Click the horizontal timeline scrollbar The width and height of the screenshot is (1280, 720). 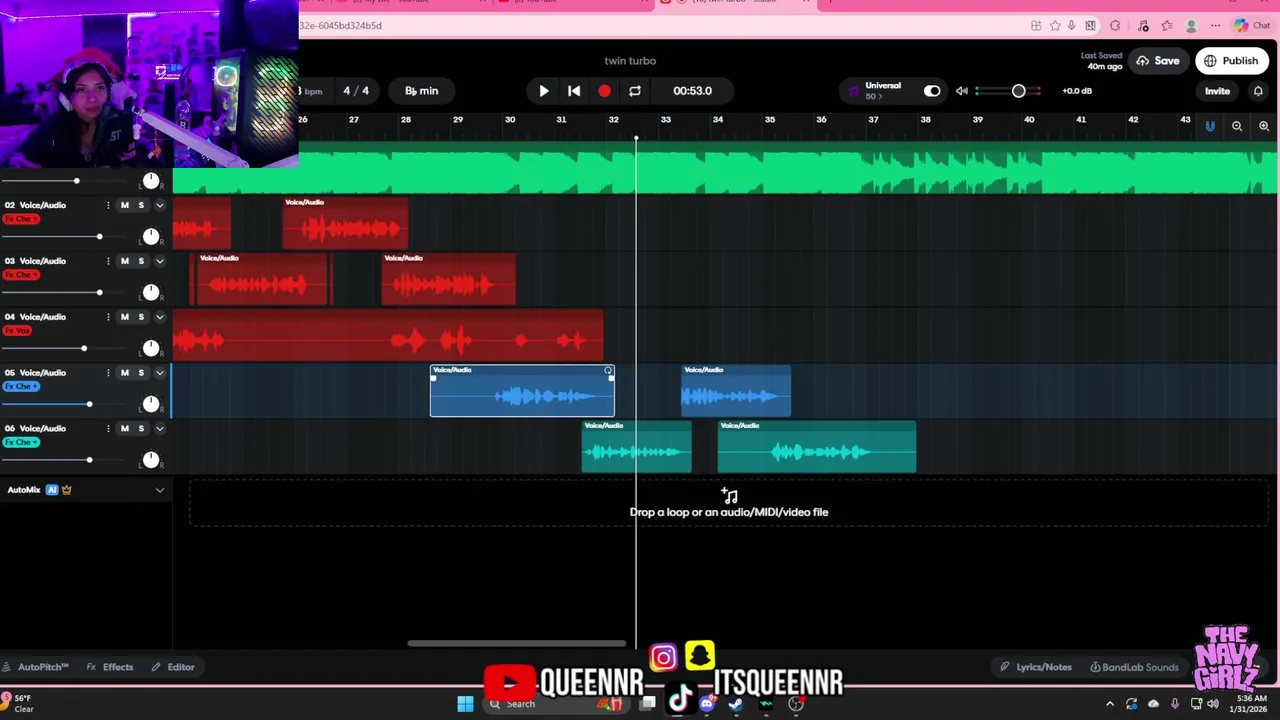click(x=517, y=644)
